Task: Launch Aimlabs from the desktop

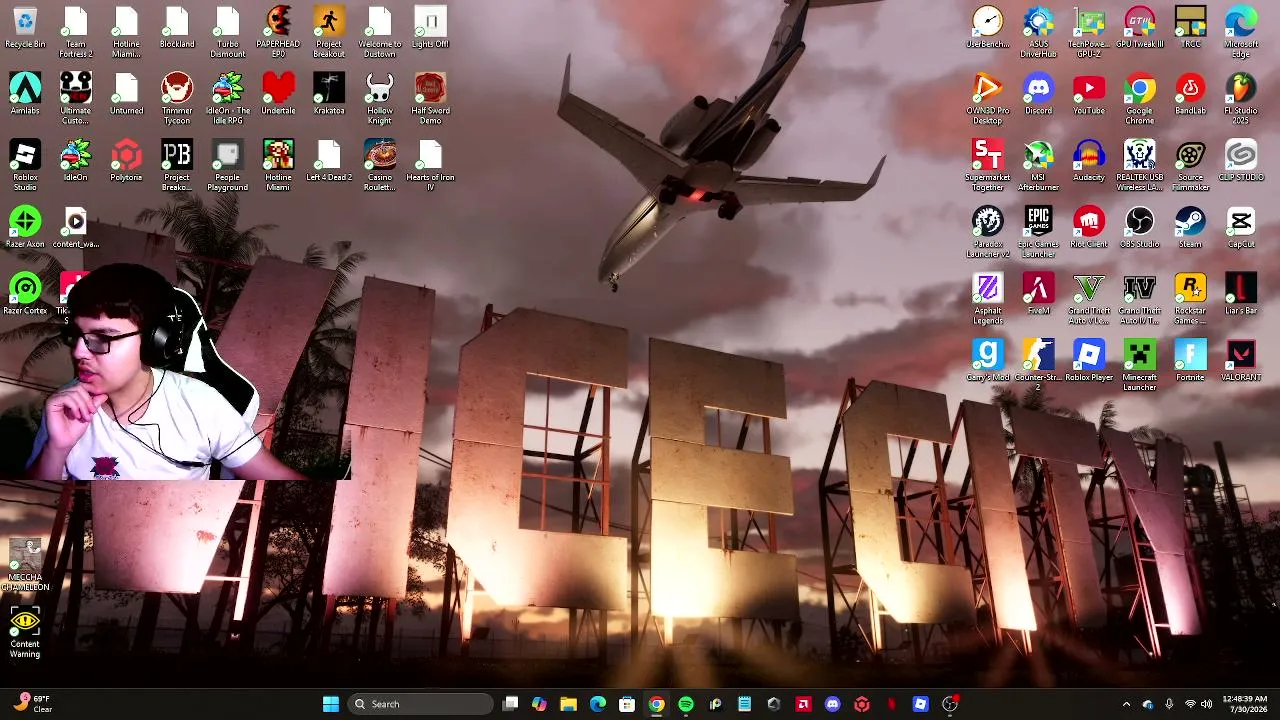Action: tap(25, 95)
